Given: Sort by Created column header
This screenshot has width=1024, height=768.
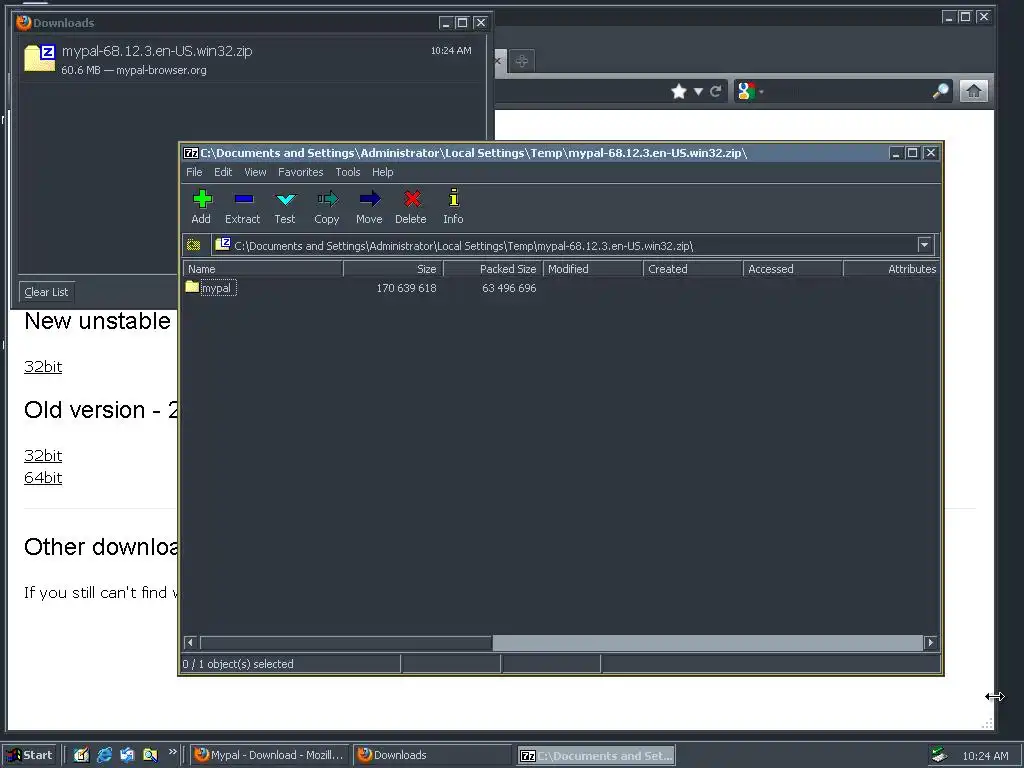Looking at the screenshot, I should click(693, 269).
